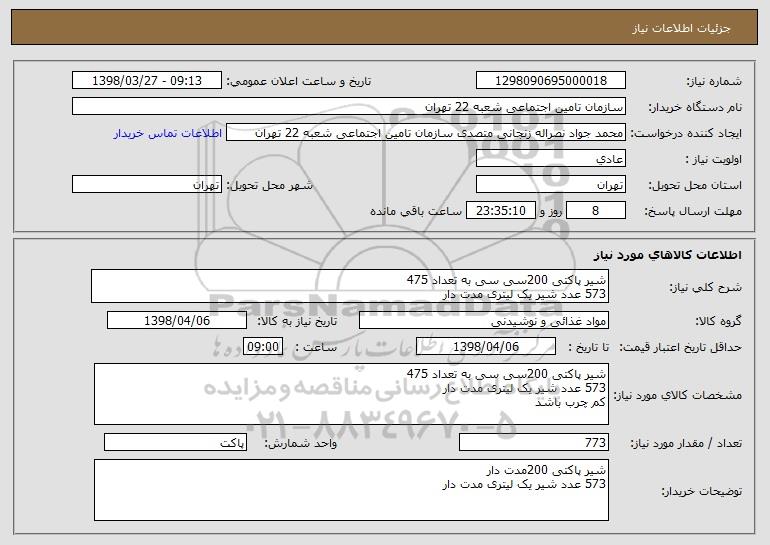Click the label 'تاریخ نیاز به کالا:'
Image resolution: width=770 pixels, height=545 pixels.
(297, 321)
